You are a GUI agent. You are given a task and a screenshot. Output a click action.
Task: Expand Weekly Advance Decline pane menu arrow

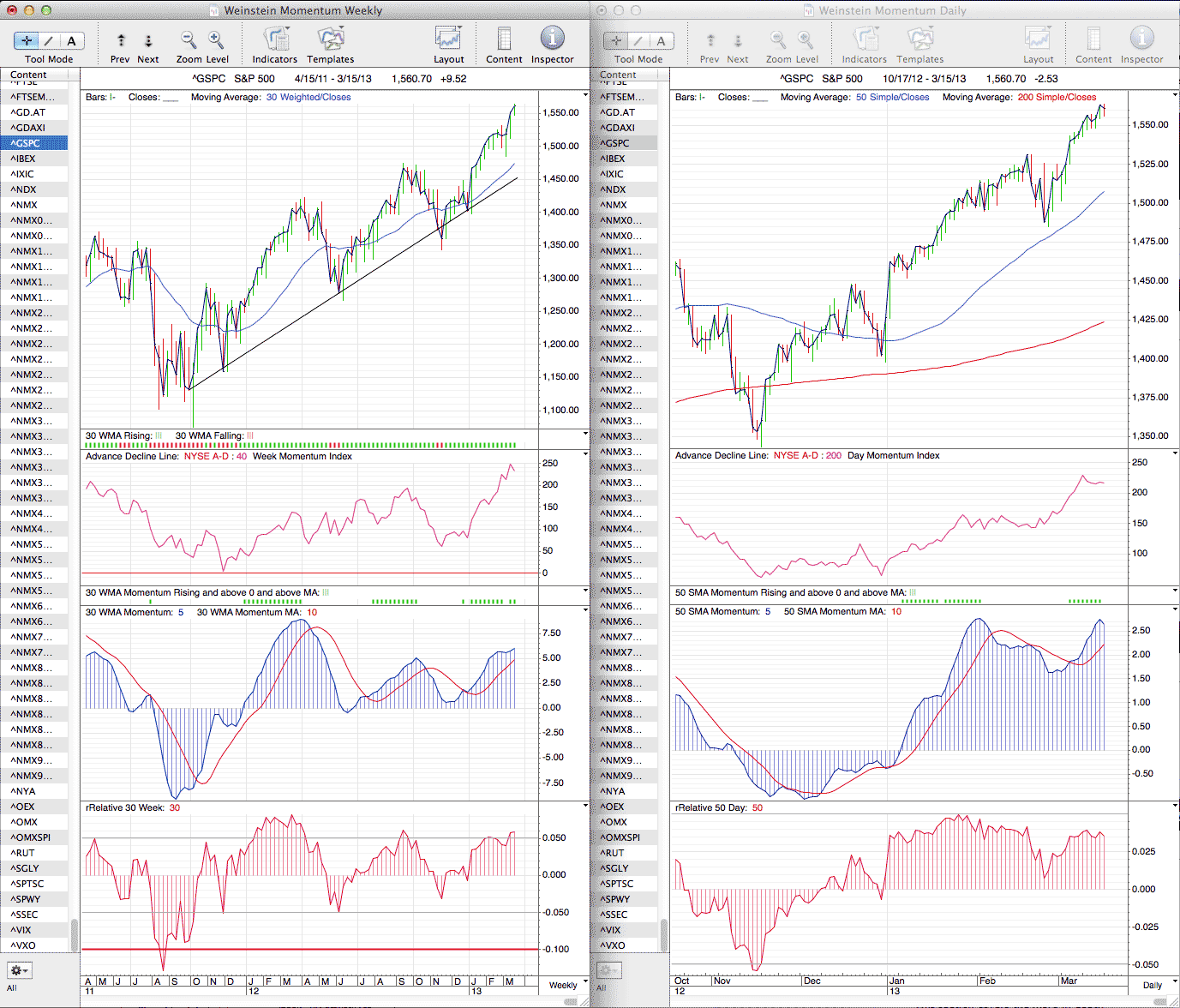tap(585, 454)
